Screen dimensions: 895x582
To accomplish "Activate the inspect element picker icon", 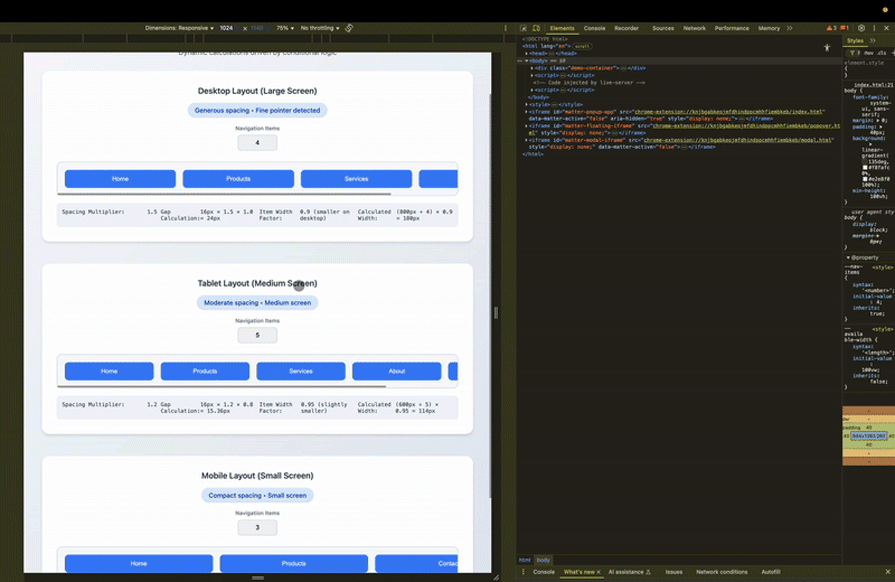I will tap(523, 28).
